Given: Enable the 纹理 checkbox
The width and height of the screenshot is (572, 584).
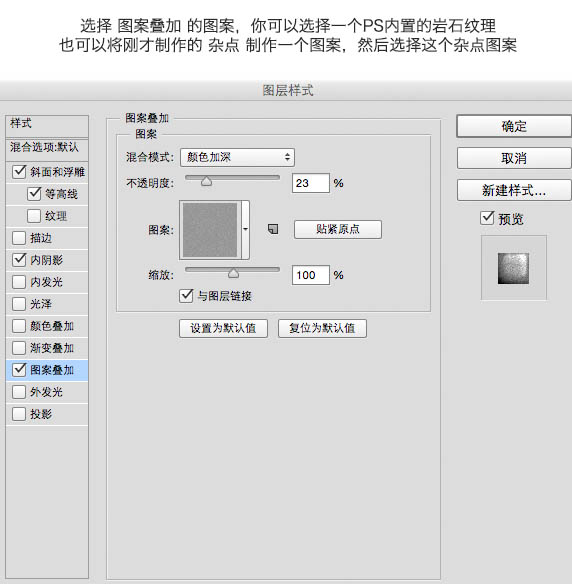Looking at the screenshot, I should coord(34,216).
